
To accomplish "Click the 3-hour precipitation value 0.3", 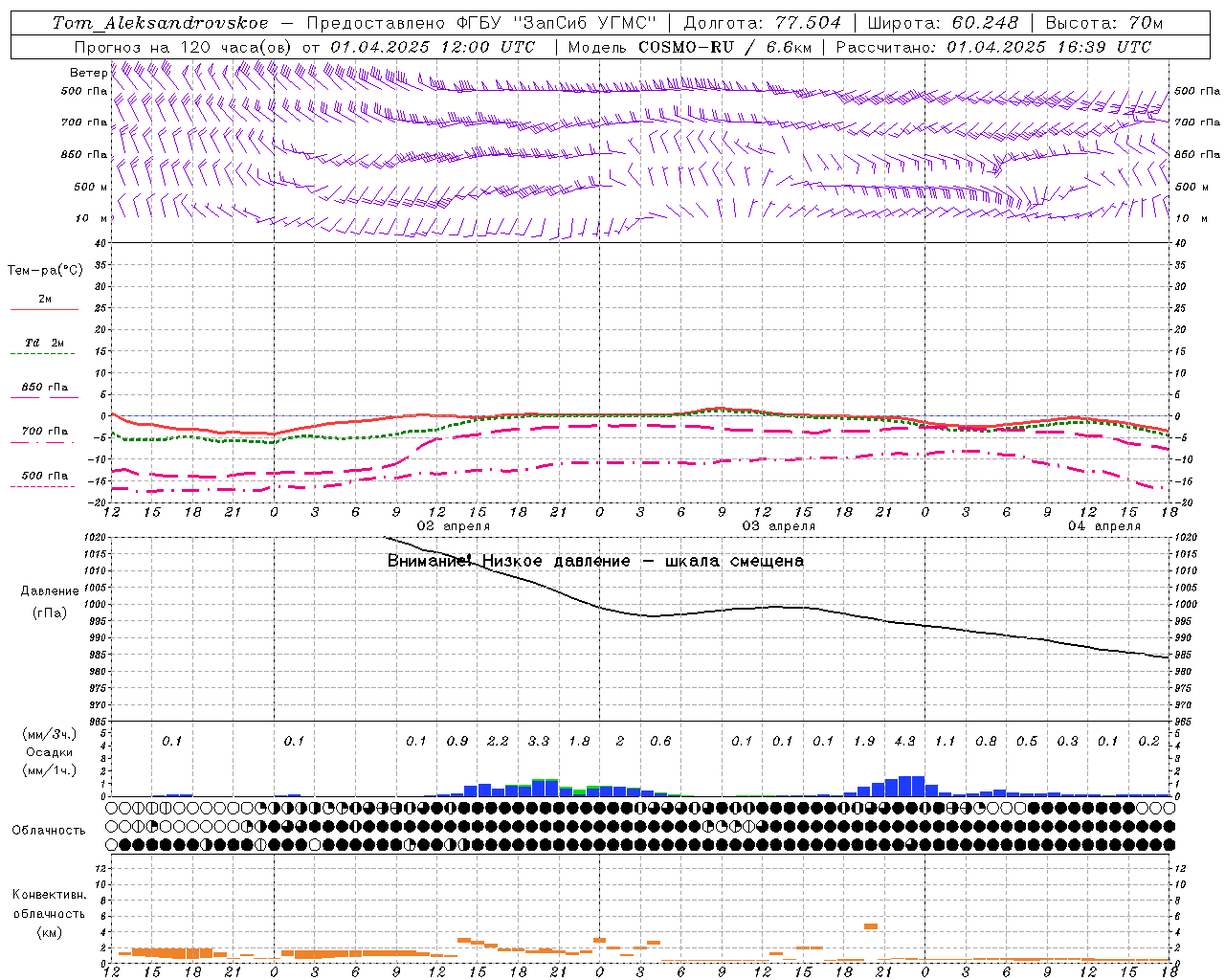I will click(1067, 741).
